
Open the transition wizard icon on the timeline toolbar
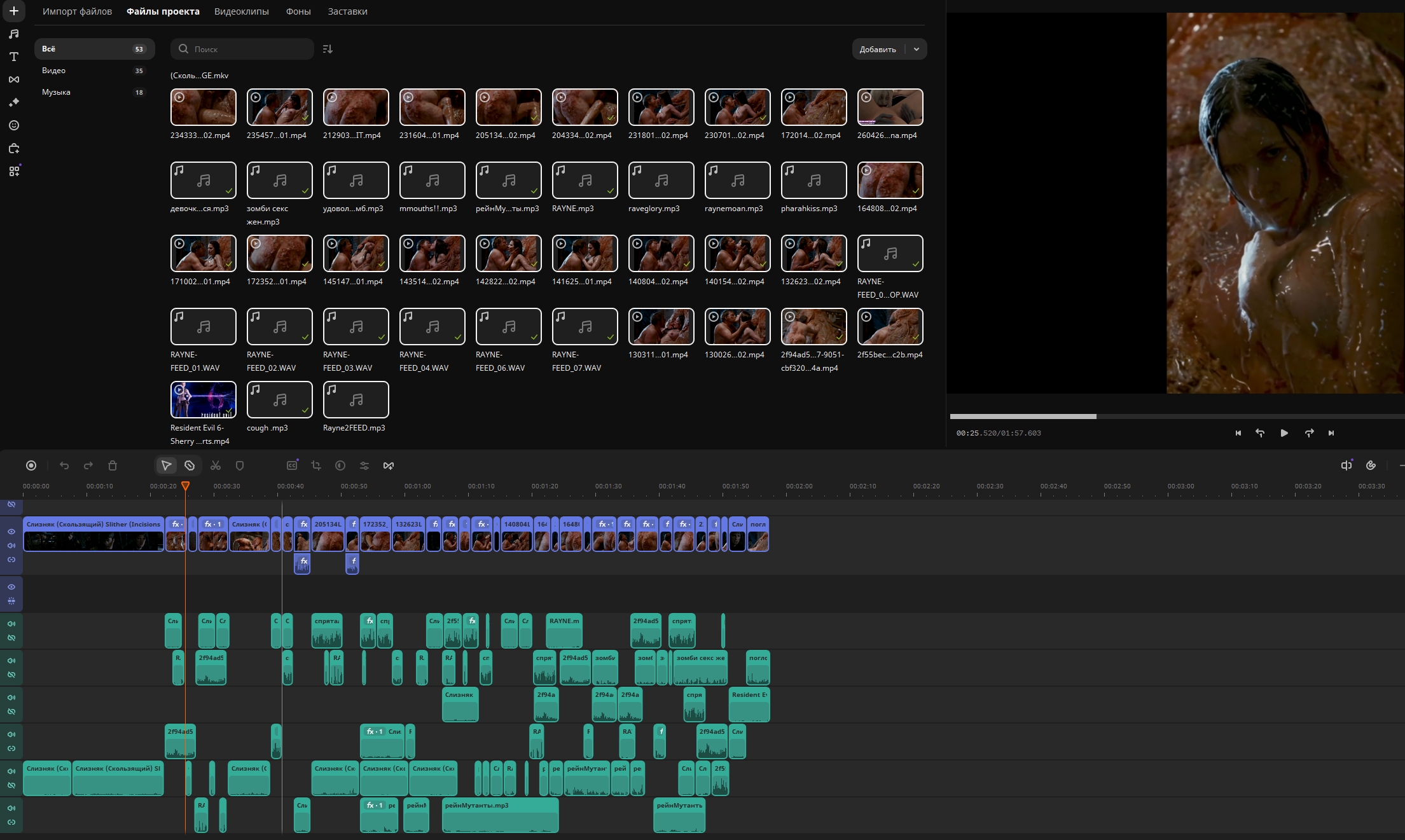pyautogui.click(x=389, y=465)
